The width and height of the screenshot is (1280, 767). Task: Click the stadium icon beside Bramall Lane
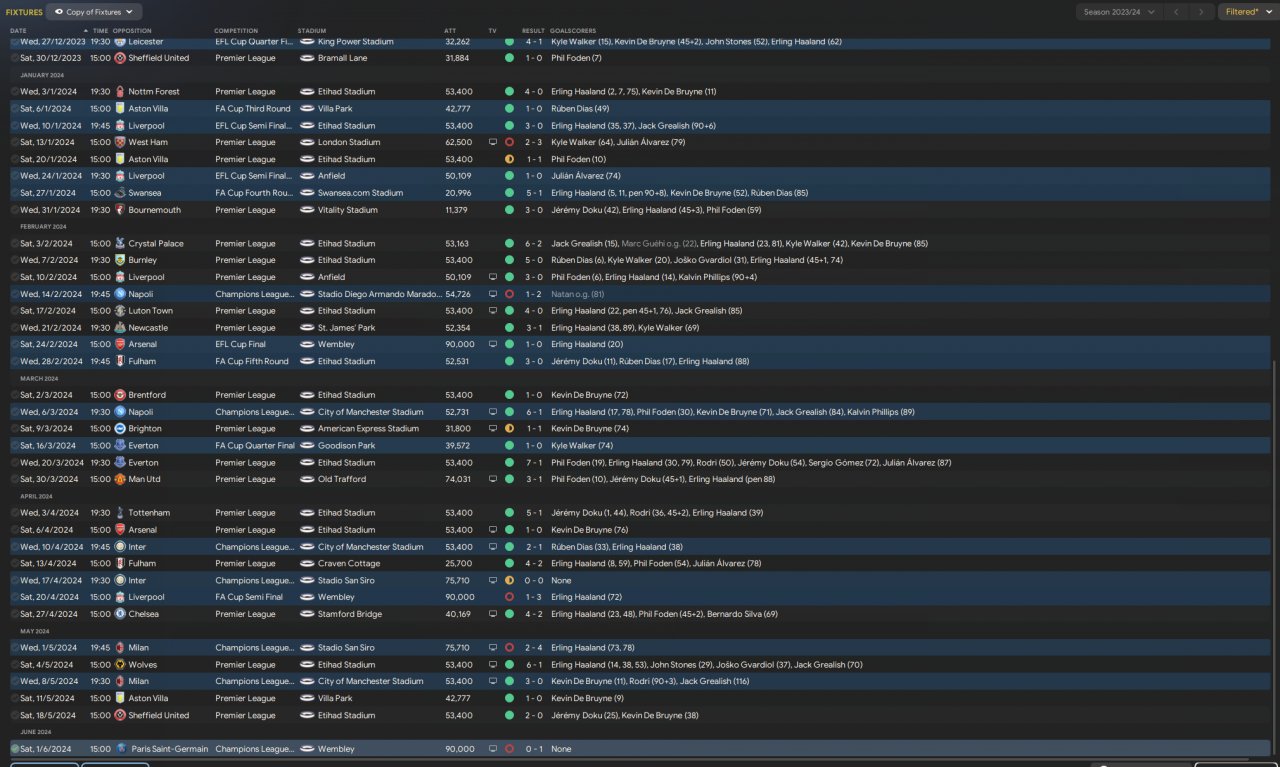(308, 58)
